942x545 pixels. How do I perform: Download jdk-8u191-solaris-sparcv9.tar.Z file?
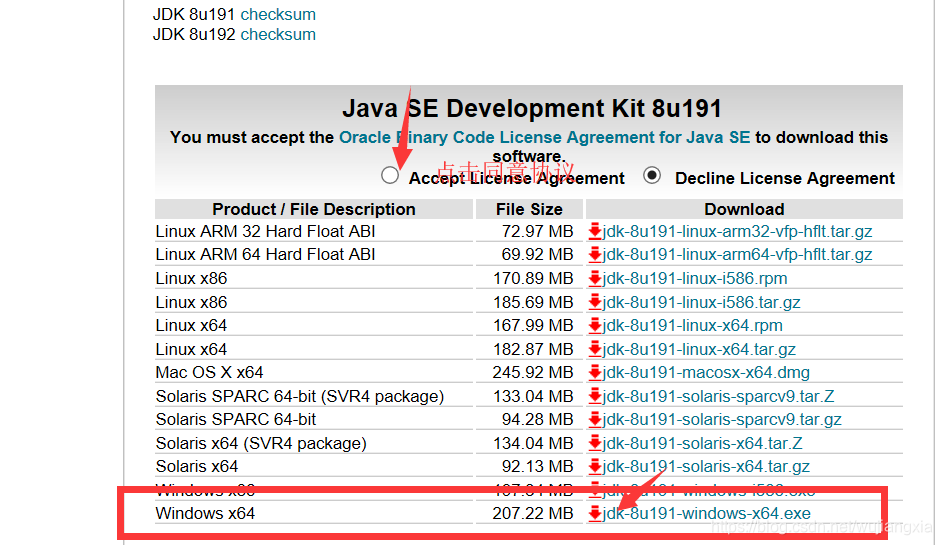point(718,397)
